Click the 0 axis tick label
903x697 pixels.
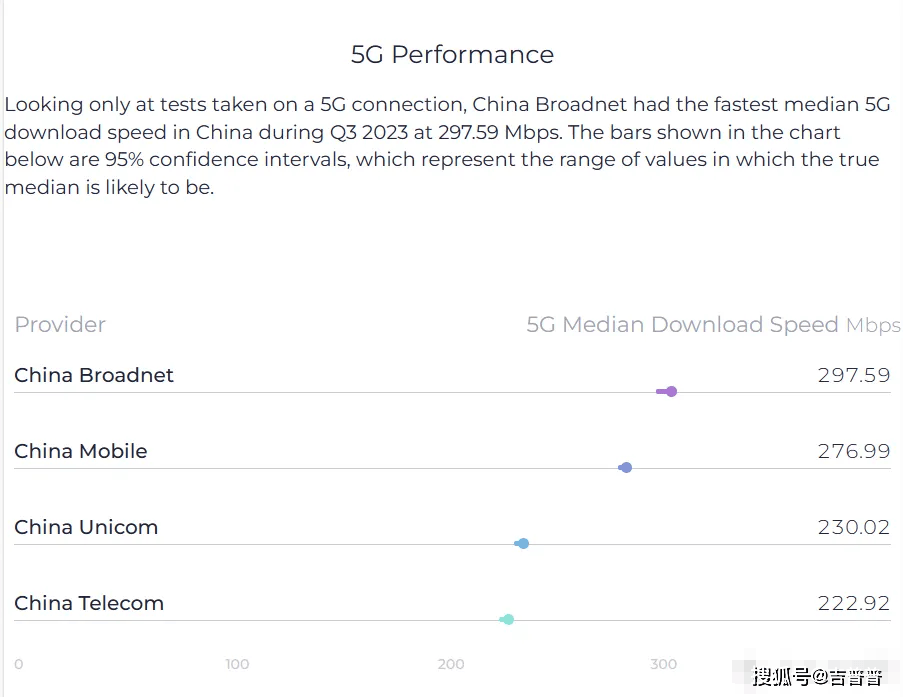pyautogui.click(x=18, y=664)
